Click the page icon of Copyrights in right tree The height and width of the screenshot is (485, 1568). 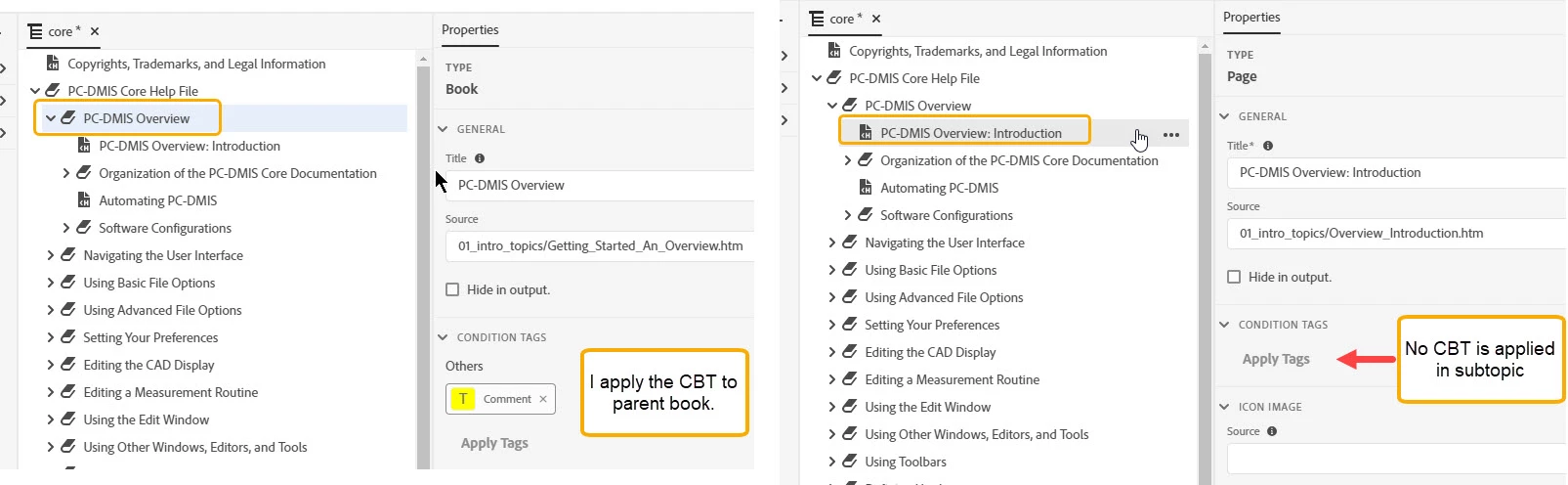click(x=834, y=51)
